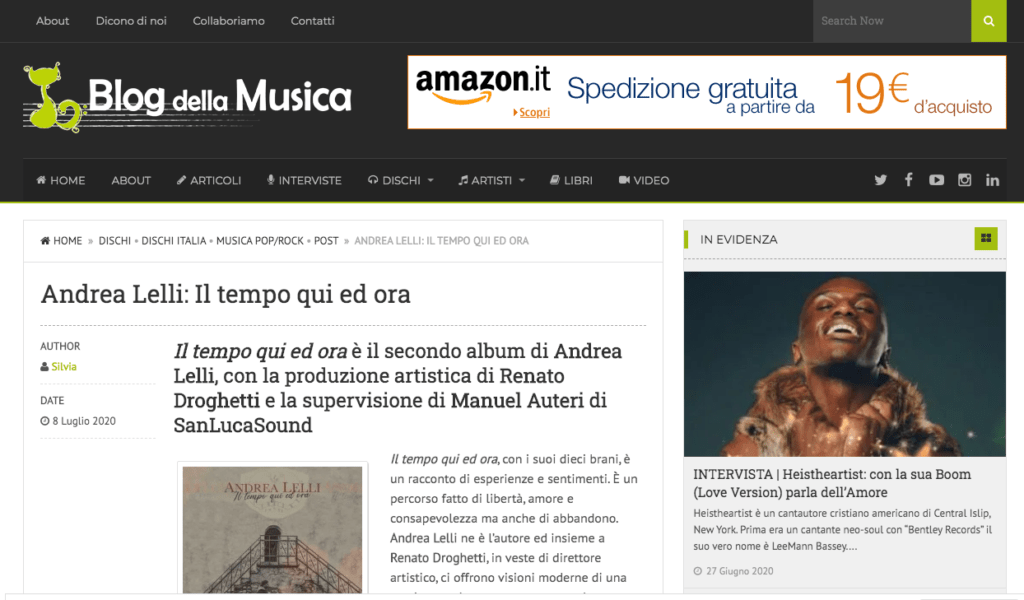Open the Libri menu item
Screen dimensions: 1024x600
pos(571,180)
